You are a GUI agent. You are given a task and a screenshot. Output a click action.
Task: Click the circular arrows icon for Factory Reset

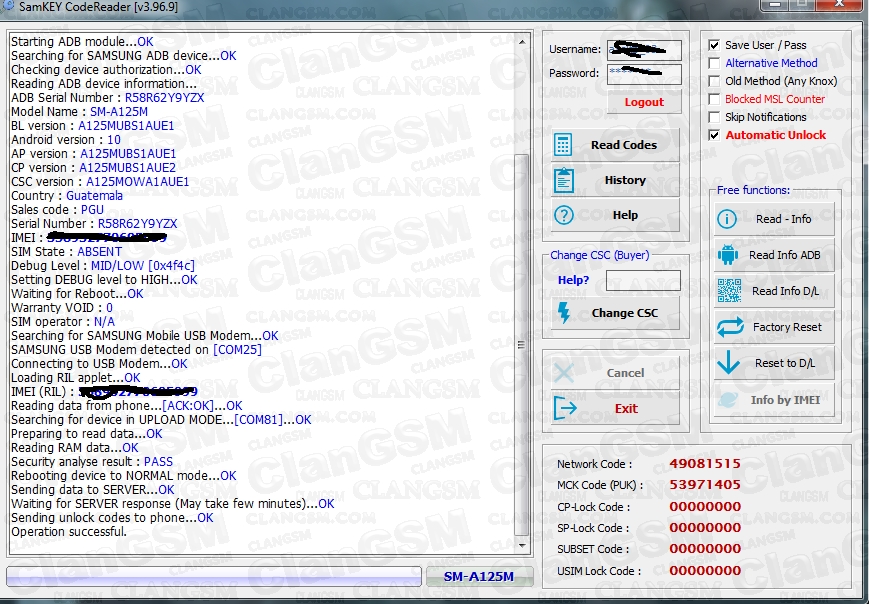coord(730,327)
